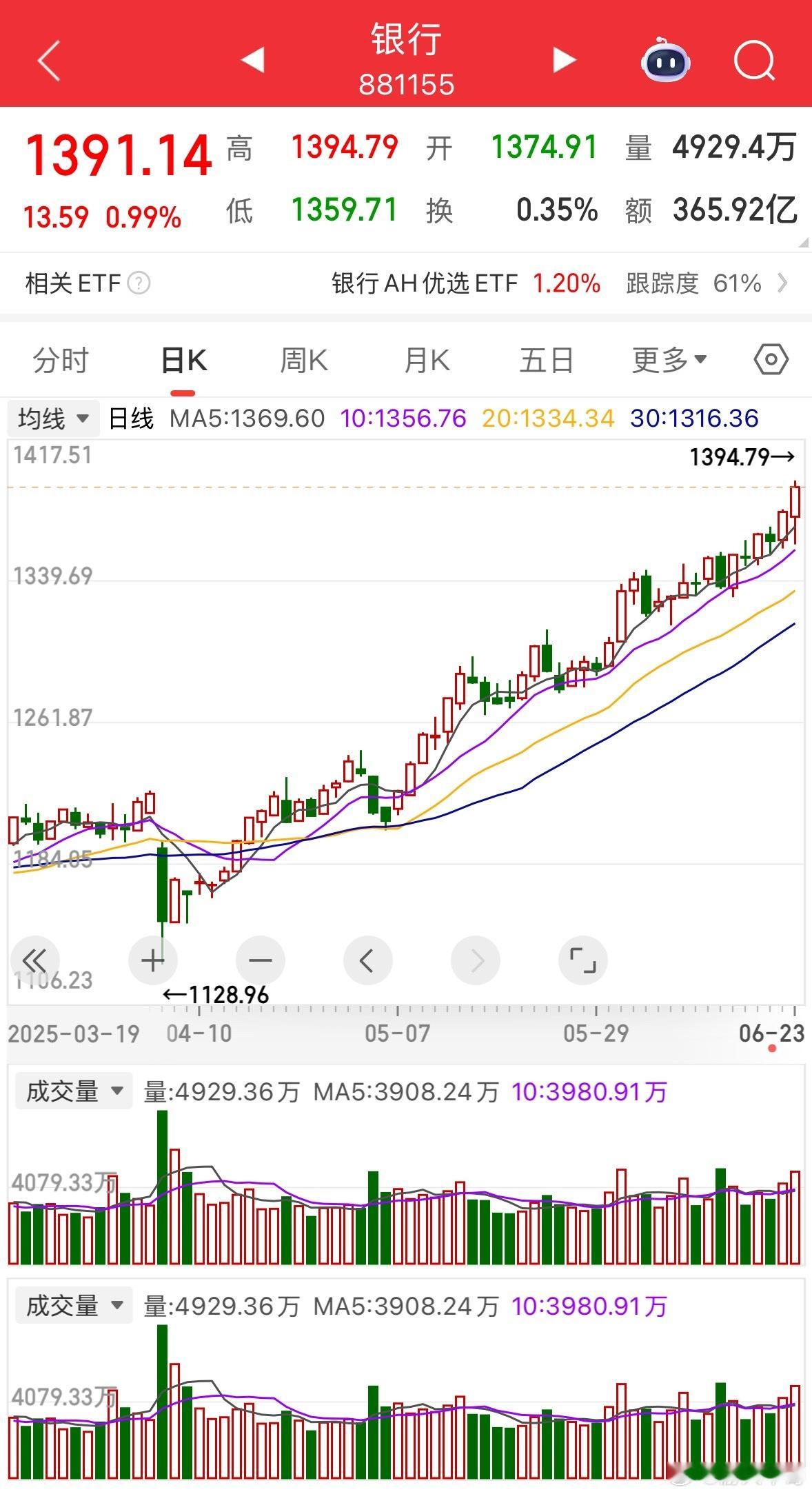Image resolution: width=812 pixels, height=1494 pixels.
Task: Enter fullscreen chart with the corner-brackets icon
Action: click(x=582, y=960)
